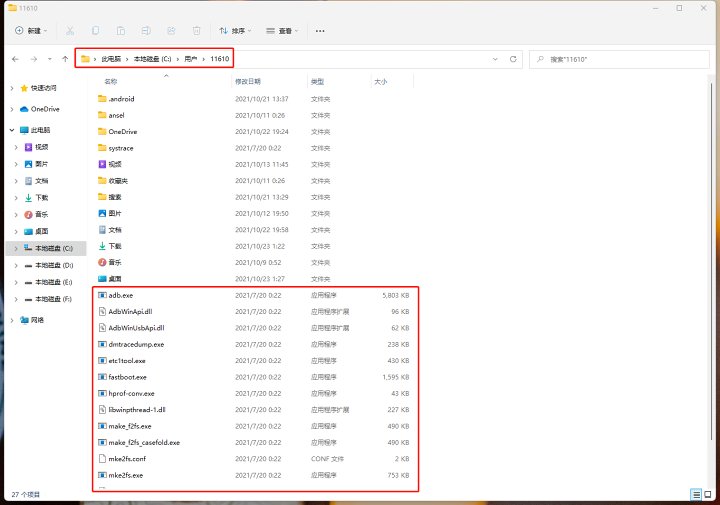Select Local Disk (C:) in sidebar
The height and width of the screenshot is (505, 720).
(46, 248)
